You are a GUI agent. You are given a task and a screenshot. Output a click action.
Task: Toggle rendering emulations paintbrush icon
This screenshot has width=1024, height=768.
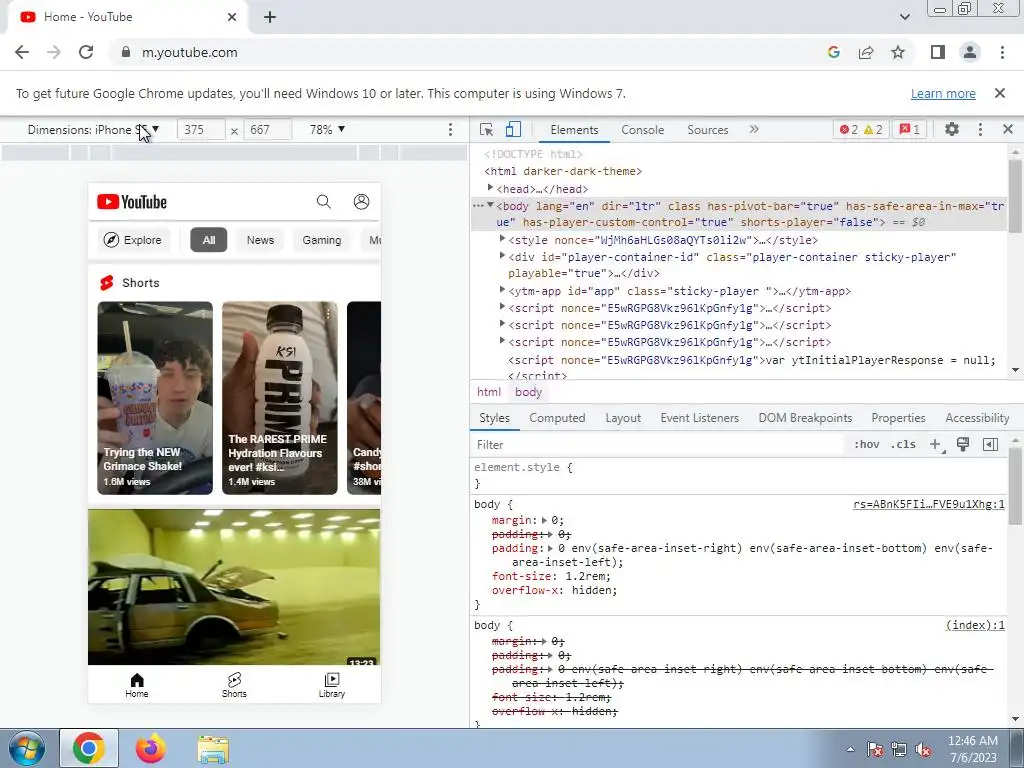tap(963, 445)
